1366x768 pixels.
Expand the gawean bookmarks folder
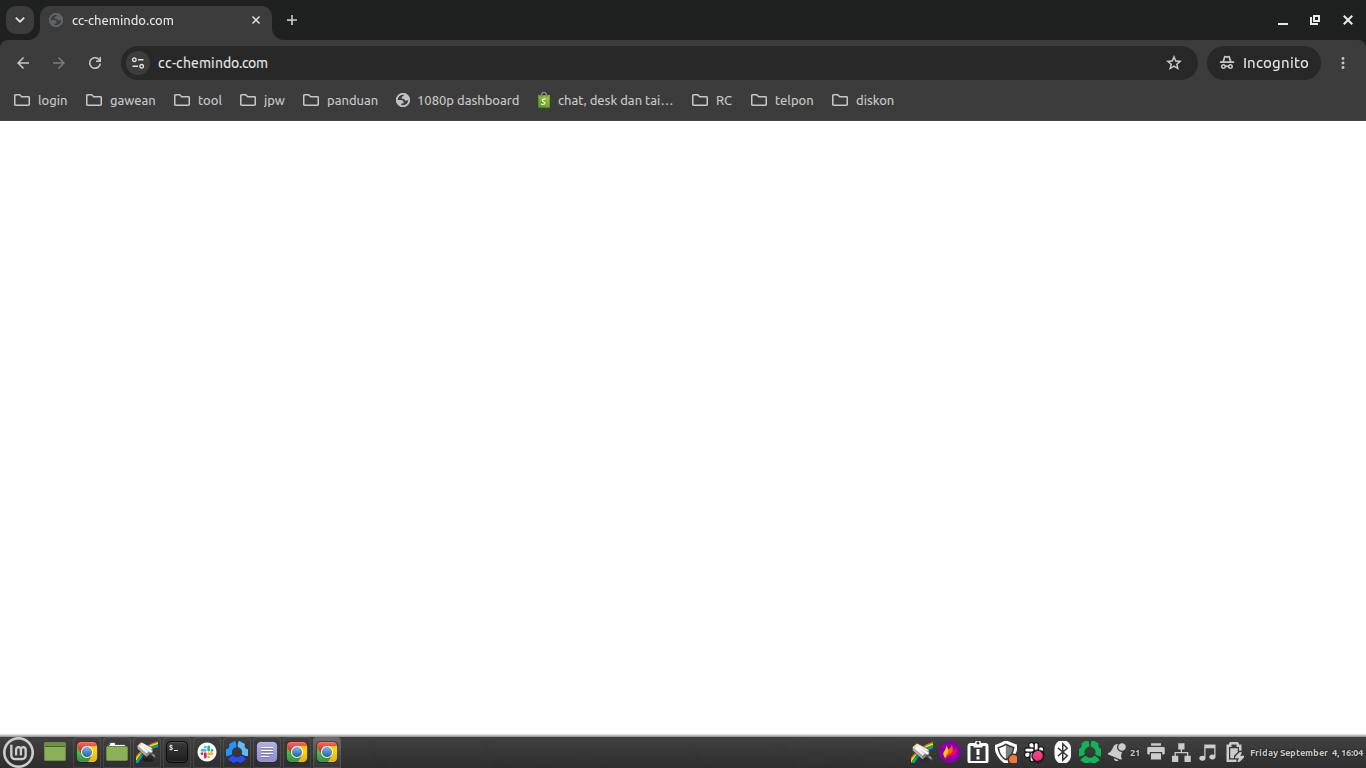tap(121, 100)
